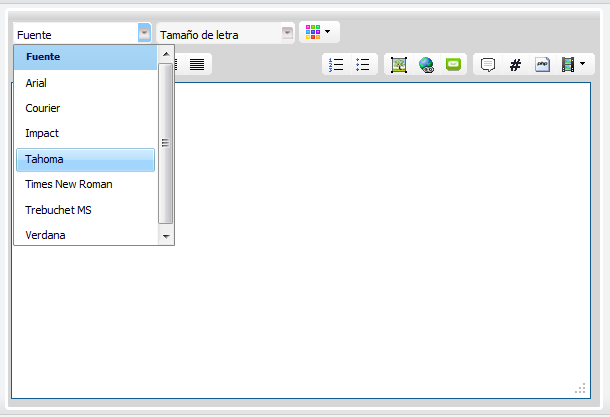Choose Arial in the font list
This screenshot has width=610, height=417.
coord(85,83)
